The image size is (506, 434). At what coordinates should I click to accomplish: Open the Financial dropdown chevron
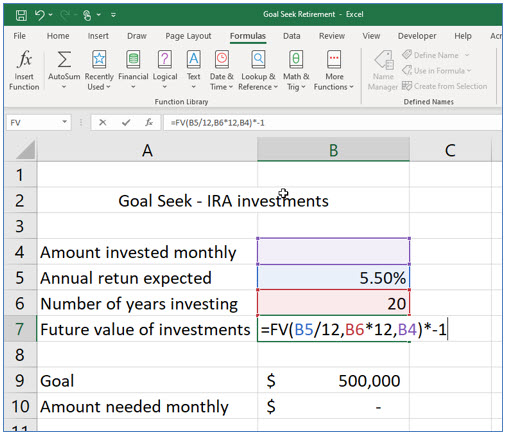tap(133, 87)
